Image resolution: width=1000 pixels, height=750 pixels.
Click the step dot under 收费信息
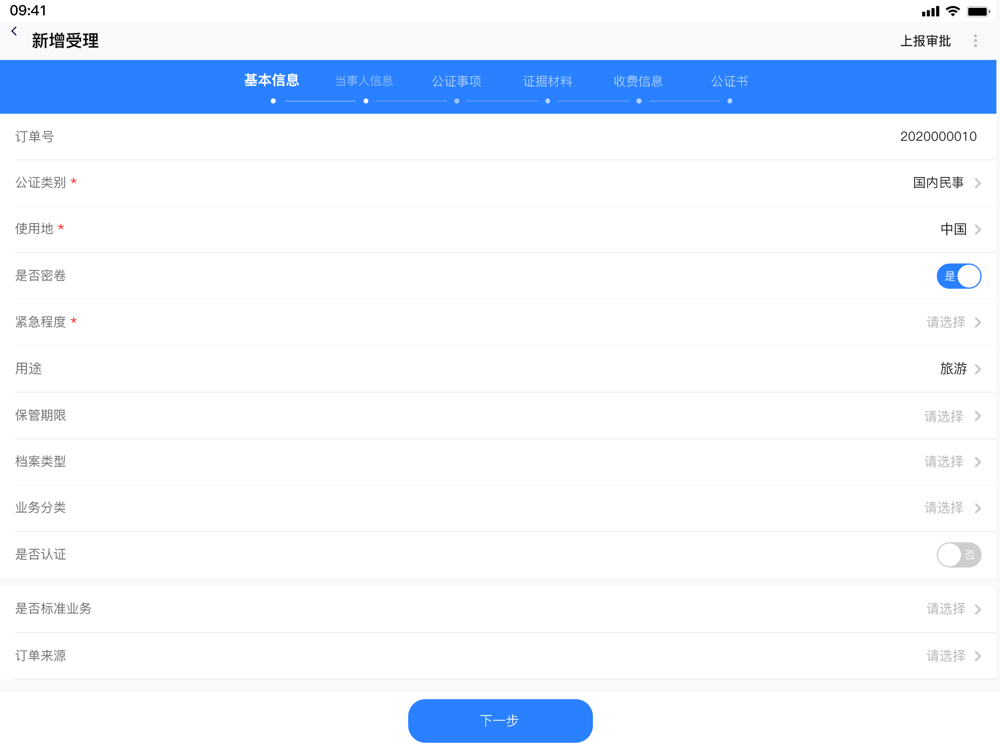[638, 101]
